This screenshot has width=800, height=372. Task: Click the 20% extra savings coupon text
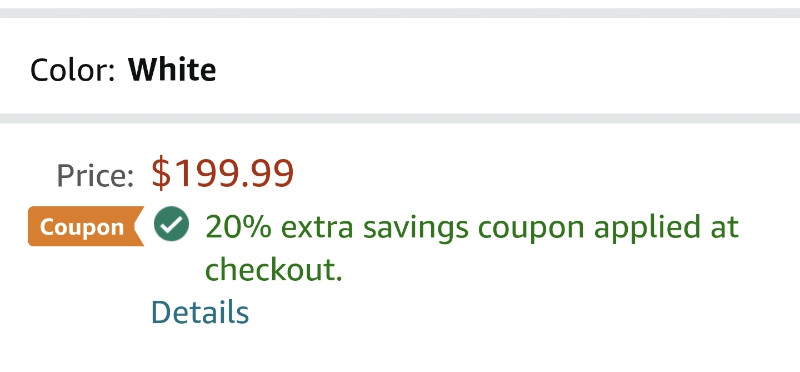[471, 248]
